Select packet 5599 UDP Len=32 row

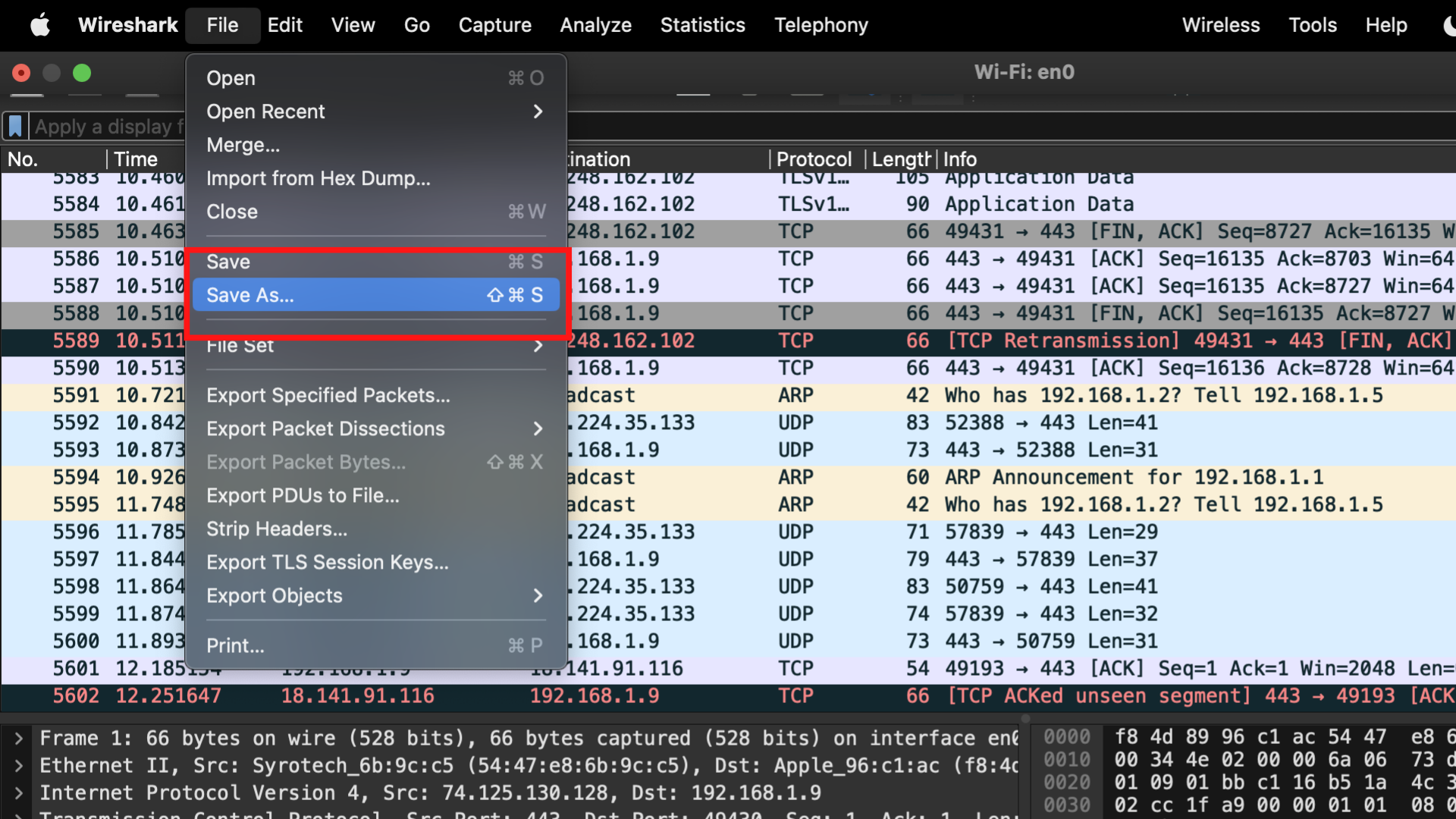pos(1012,613)
